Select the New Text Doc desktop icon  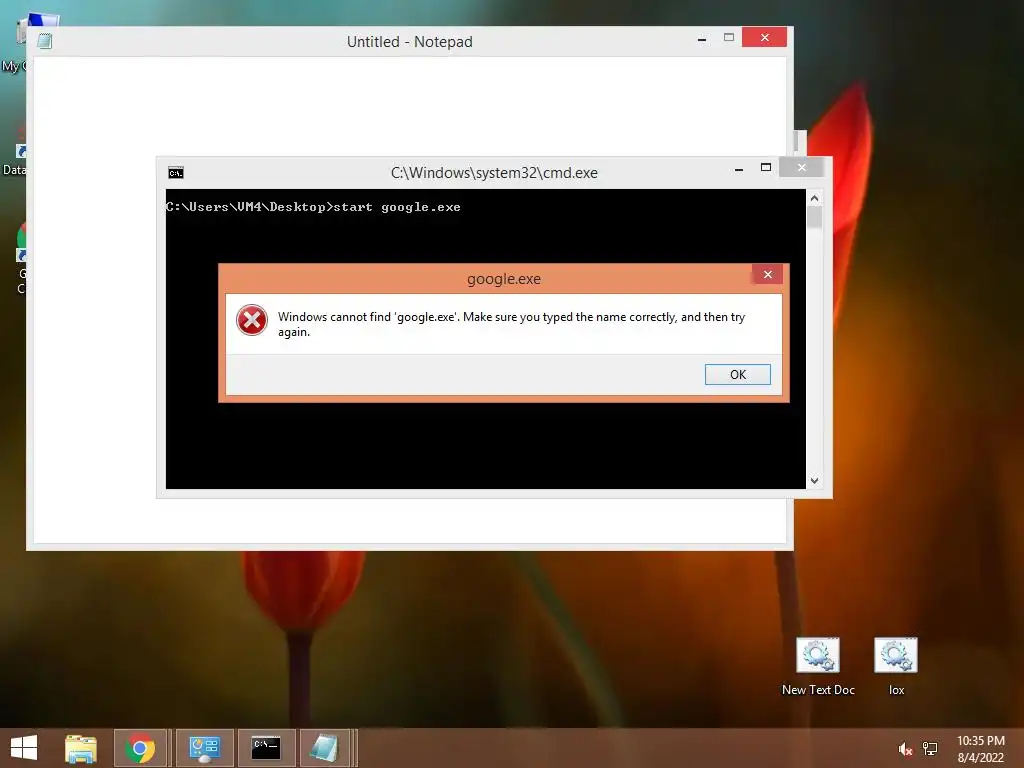(818, 667)
